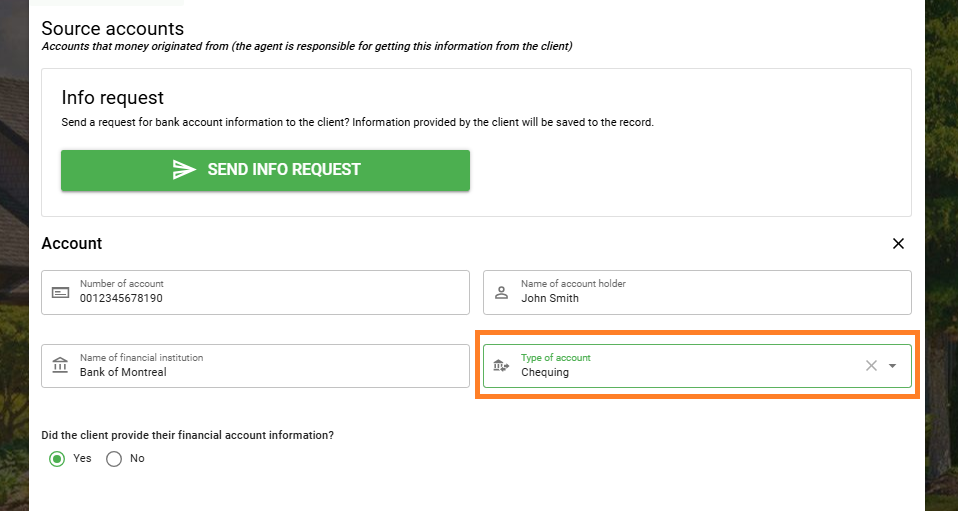Click the Info request heading
This screenshot has width=958, height=511.
tap(112, 98)
